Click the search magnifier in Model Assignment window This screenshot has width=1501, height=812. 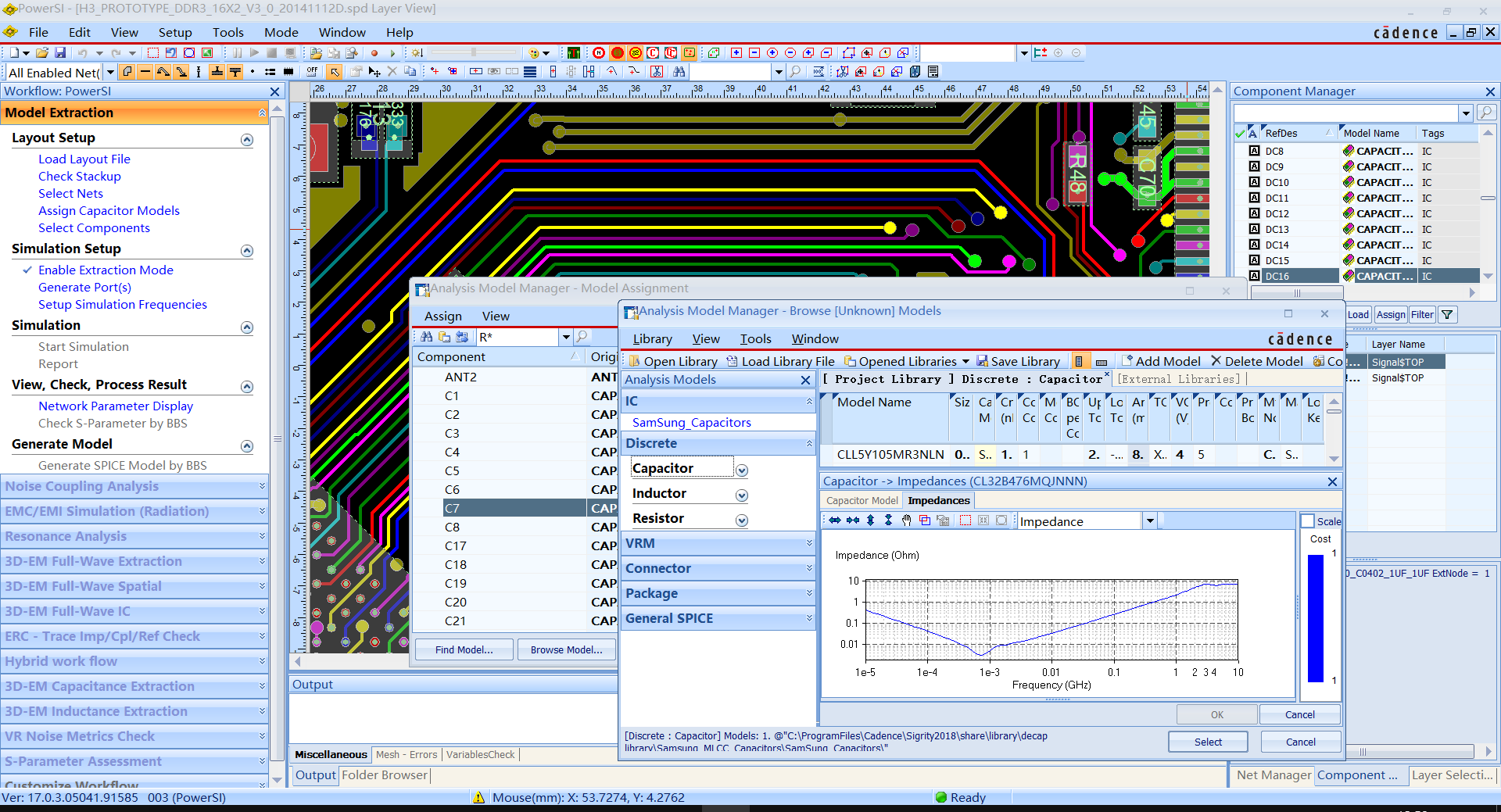582,337
